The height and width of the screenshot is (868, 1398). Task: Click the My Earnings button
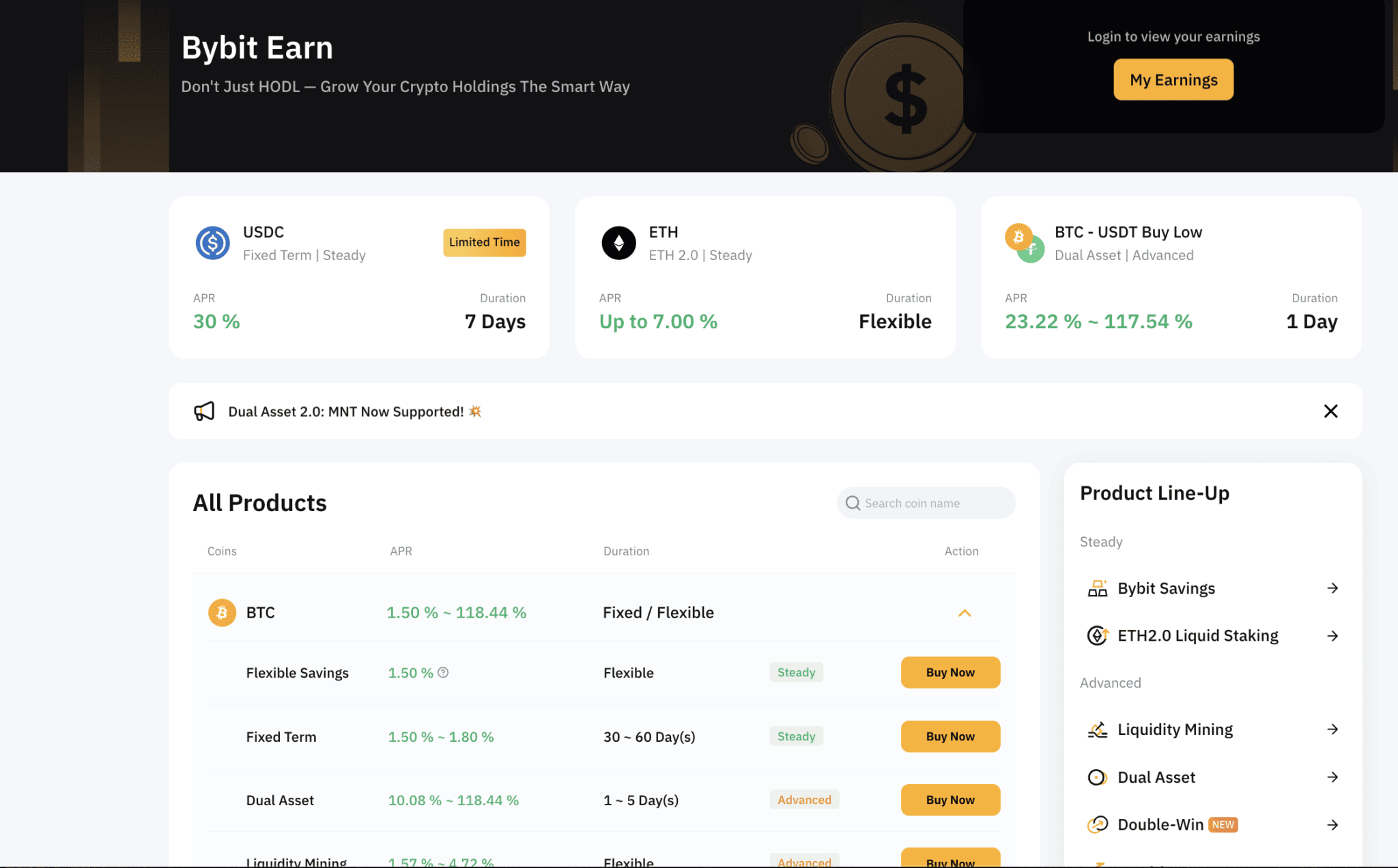(x=1173, y=80)
